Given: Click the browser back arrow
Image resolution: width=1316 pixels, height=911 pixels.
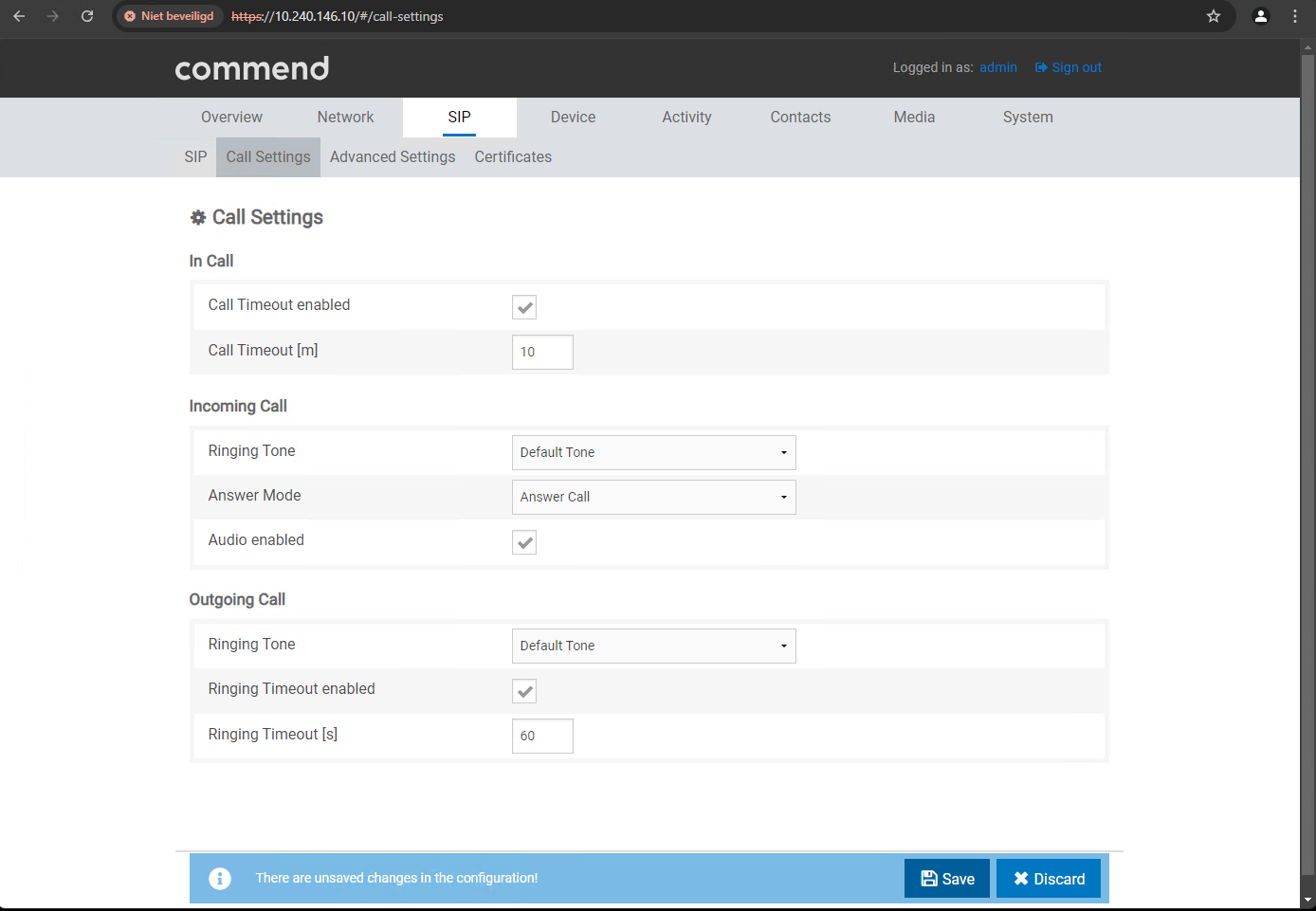Looking at the screenshot, I should (x=19, y=16).
